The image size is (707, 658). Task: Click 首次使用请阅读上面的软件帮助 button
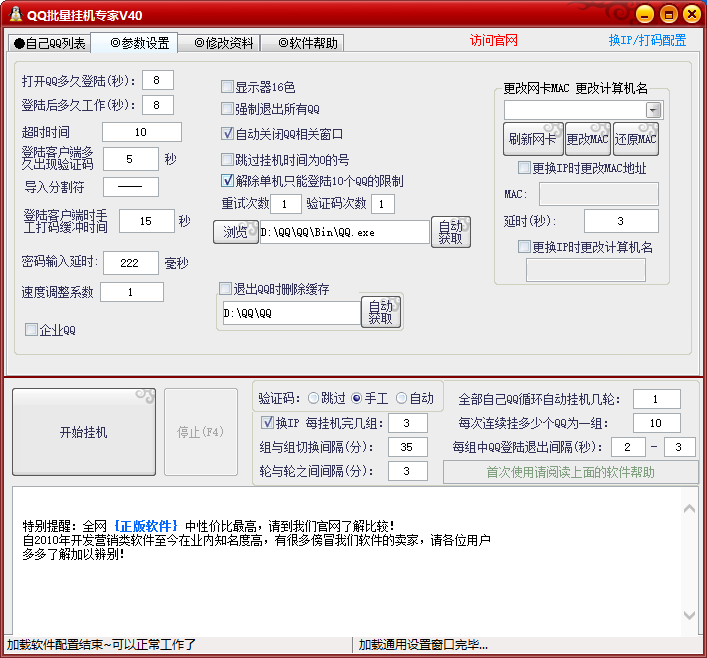[x=570, y=472]
